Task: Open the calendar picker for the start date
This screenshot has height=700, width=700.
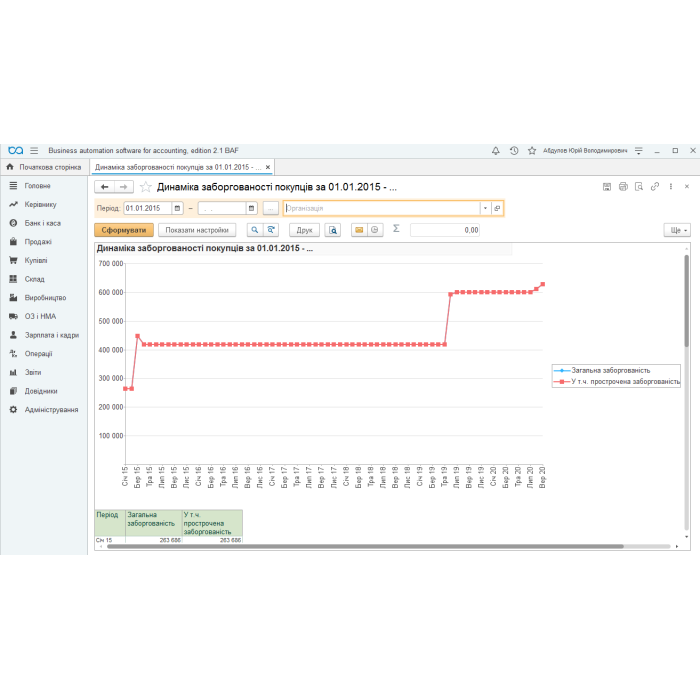Action: coord(177,208)
